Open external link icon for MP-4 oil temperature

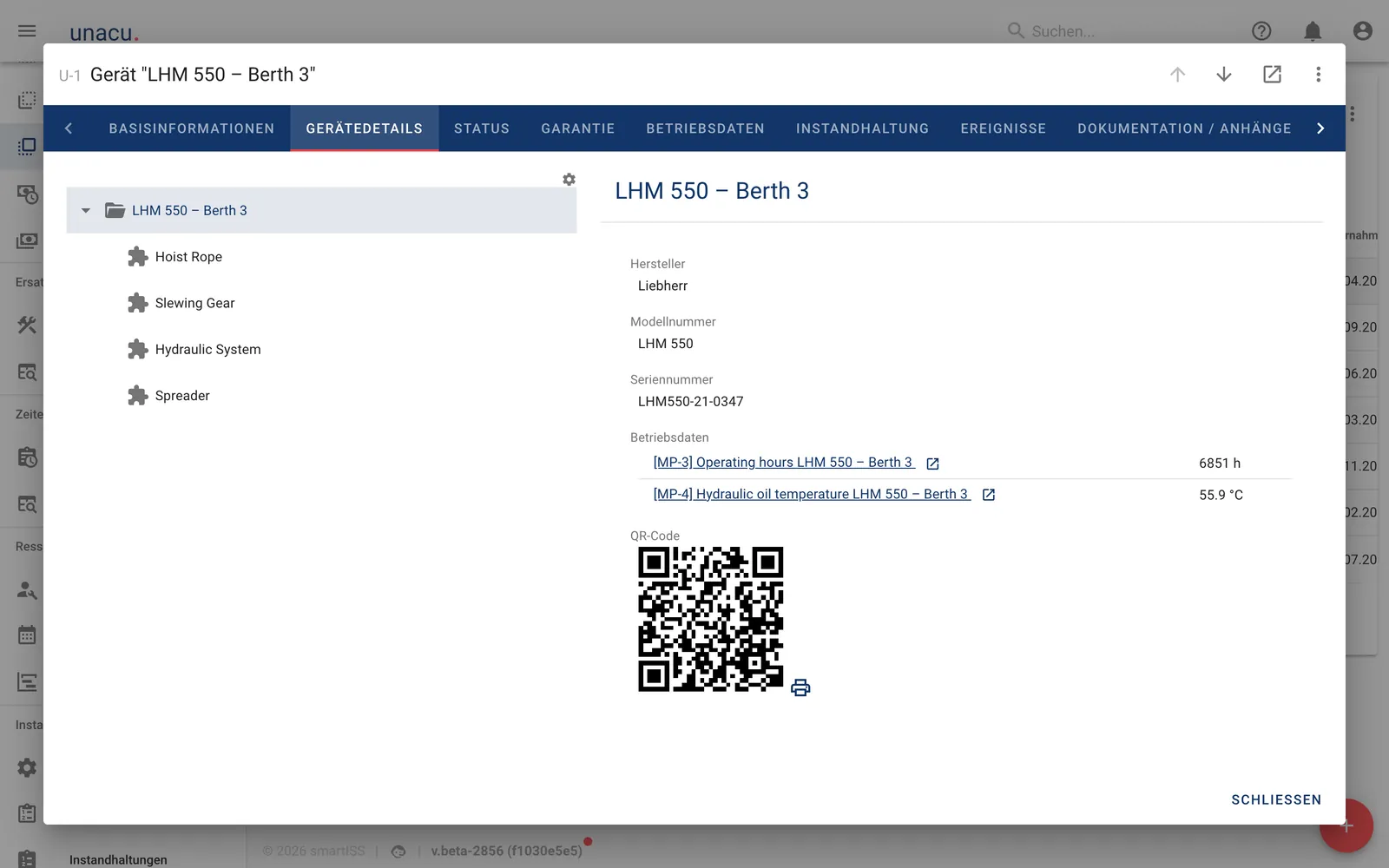tap(988, 495)
